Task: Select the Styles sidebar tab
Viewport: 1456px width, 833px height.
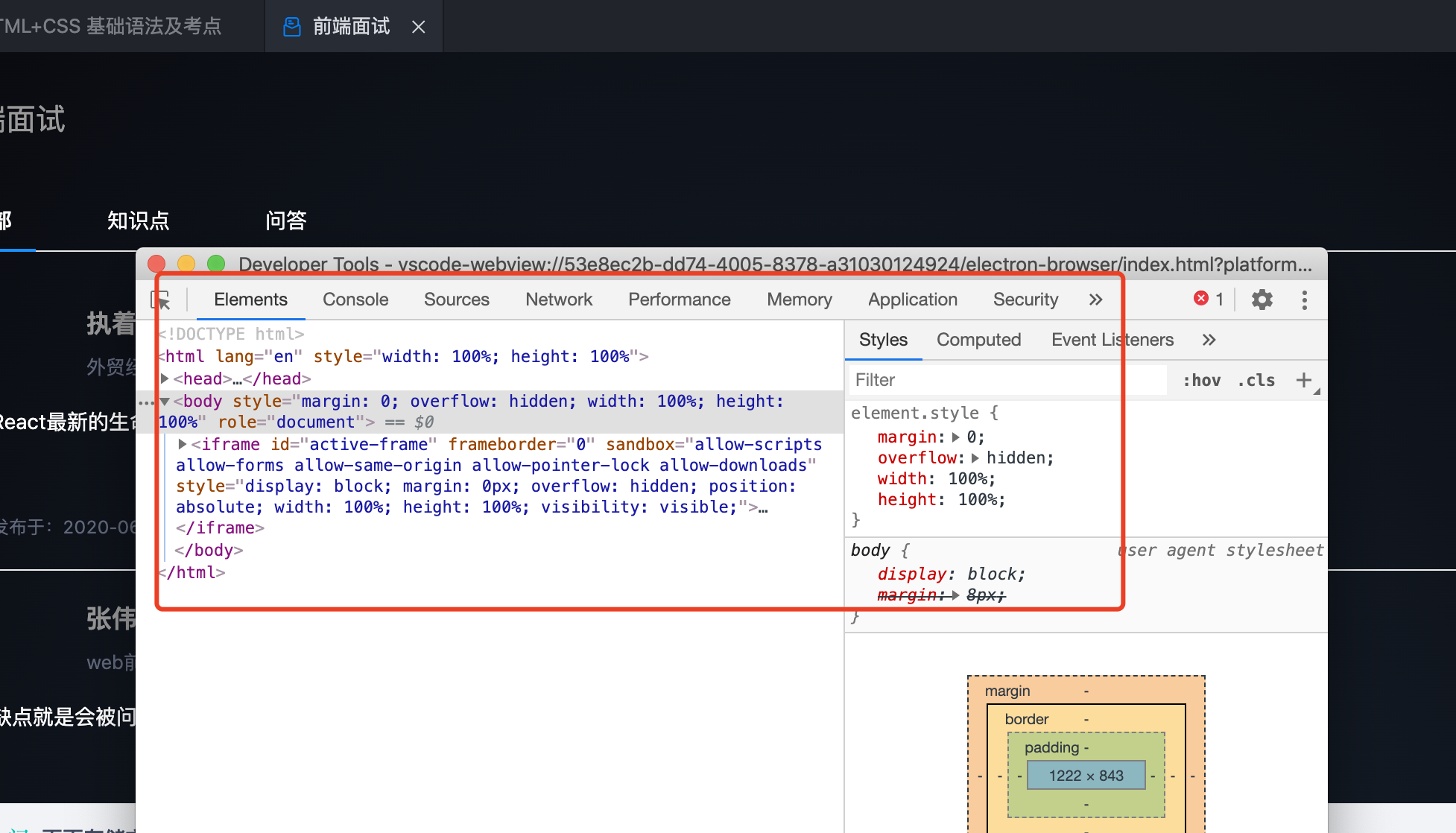Action: pyautogui.click(x=883, y=340)
